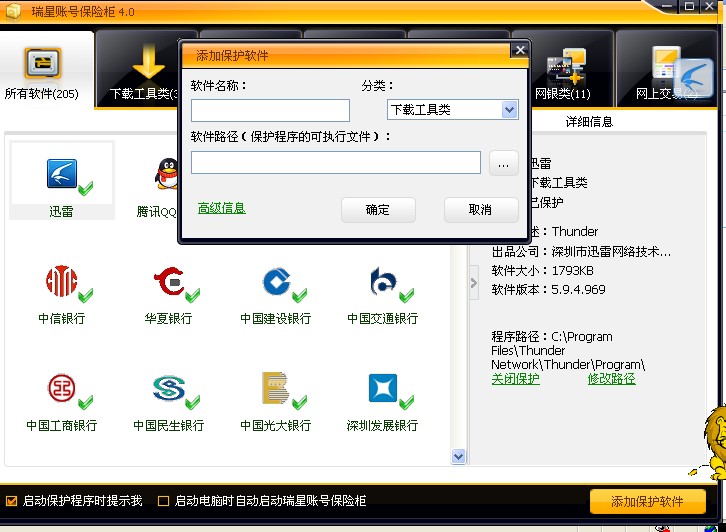Click the 软件大小：1793KB text
The width and height of the screenshot is (726, 532).
click(x=542, y=271)
